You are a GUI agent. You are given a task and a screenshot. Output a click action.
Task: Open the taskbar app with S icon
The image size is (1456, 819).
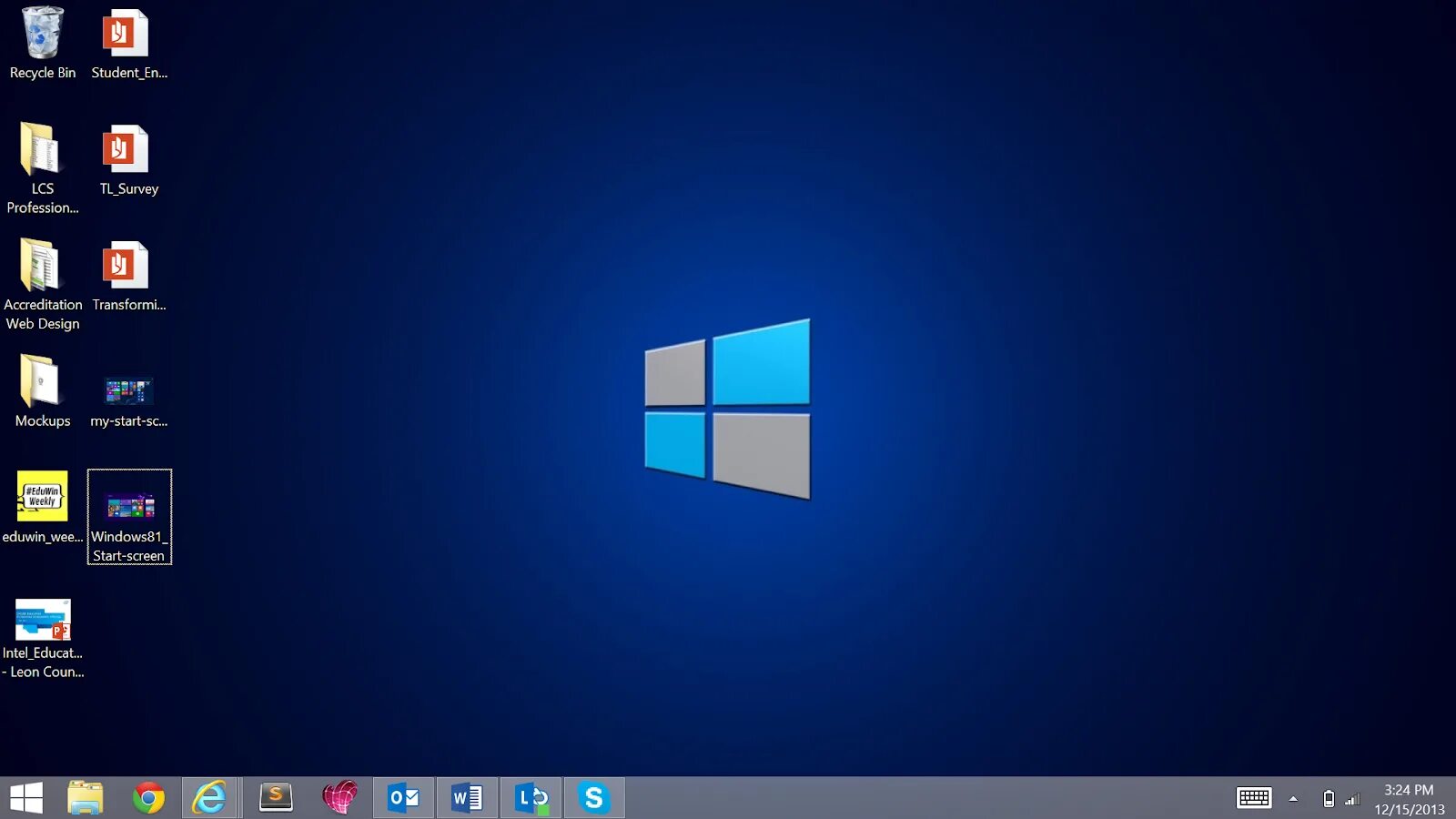click(276, 798)
